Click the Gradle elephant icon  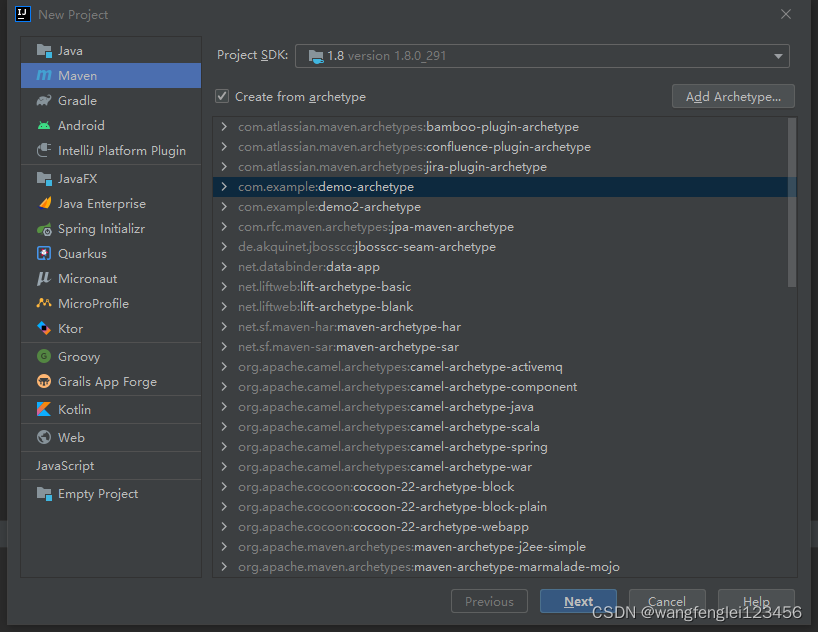point(44,100)
